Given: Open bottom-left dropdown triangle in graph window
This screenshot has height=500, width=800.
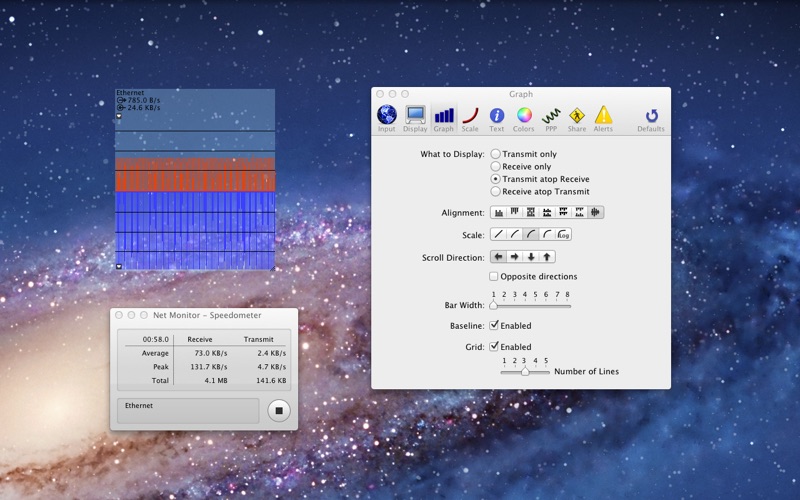Looking at the screenshot, I should (x=119, y=266).
